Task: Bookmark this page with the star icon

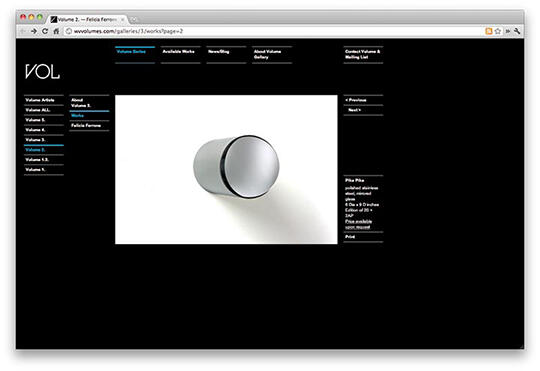Action: click(498, 31)
